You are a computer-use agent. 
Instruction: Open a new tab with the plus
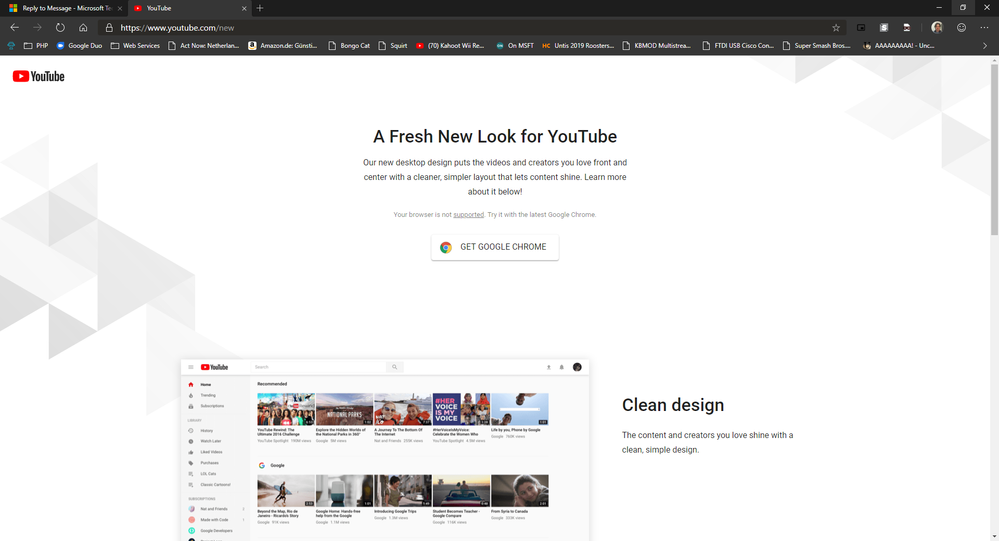tap(259, 8)
